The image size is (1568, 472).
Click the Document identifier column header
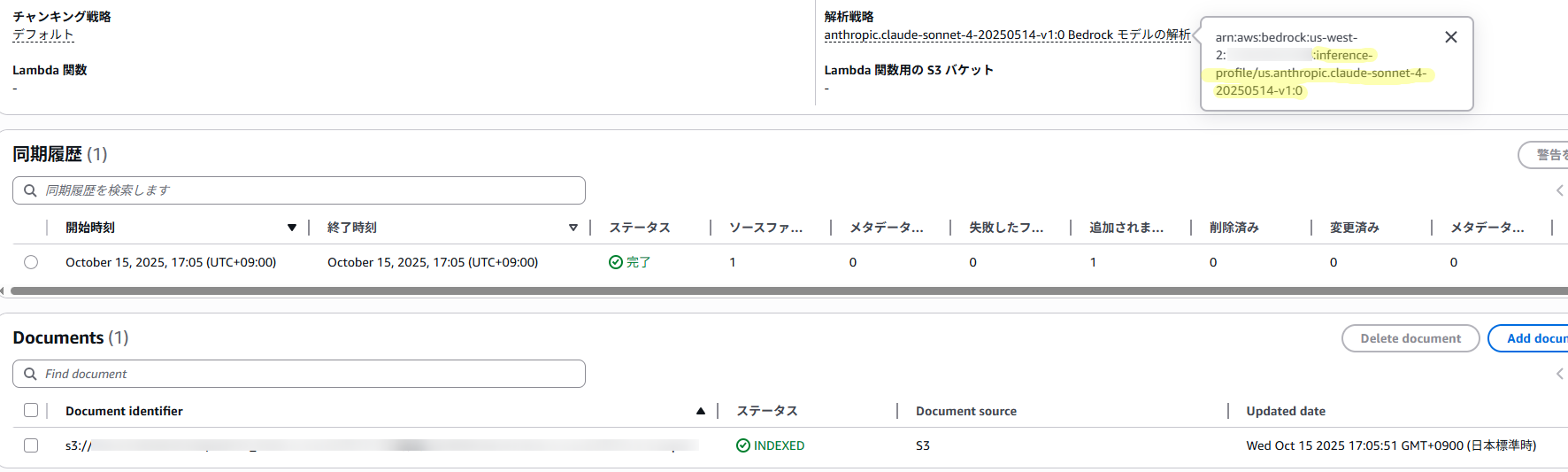124,411
